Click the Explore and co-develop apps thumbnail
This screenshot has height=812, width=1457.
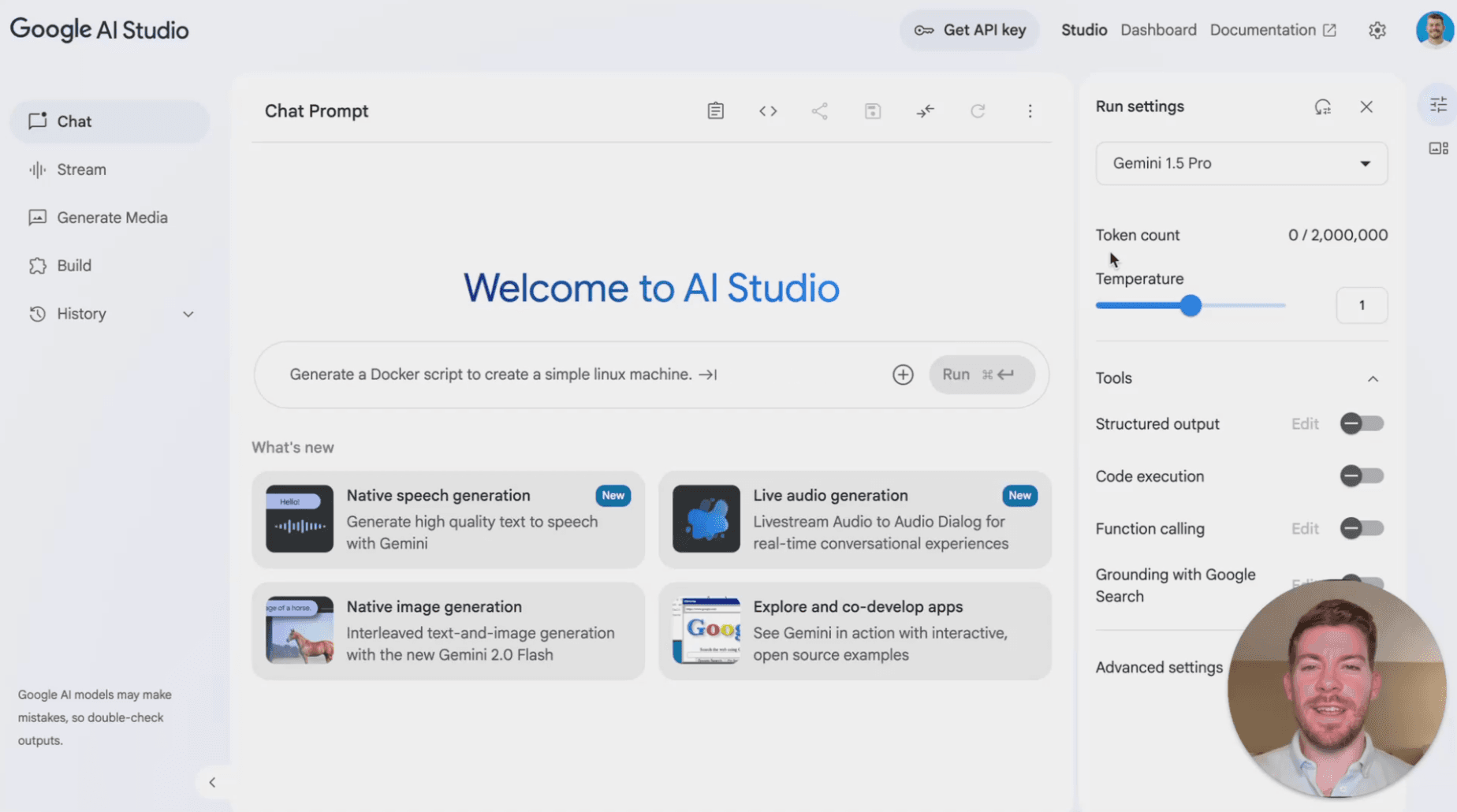[x=706, y=630]
